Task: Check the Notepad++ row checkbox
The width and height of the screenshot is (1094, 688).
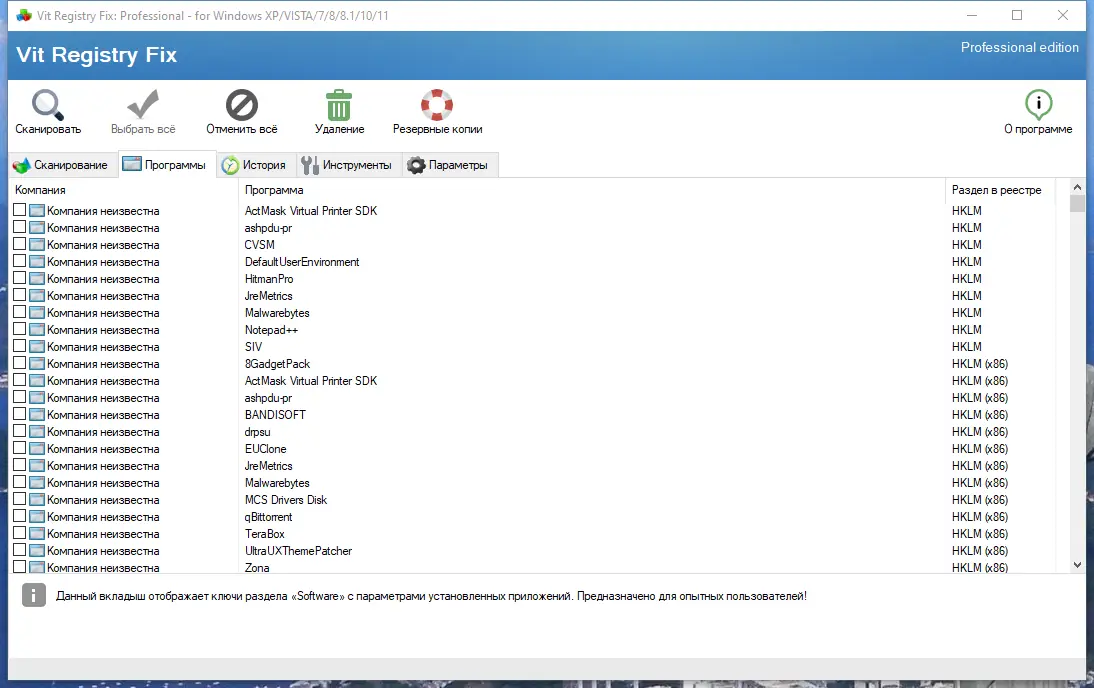Action: [x=20, y=329]
